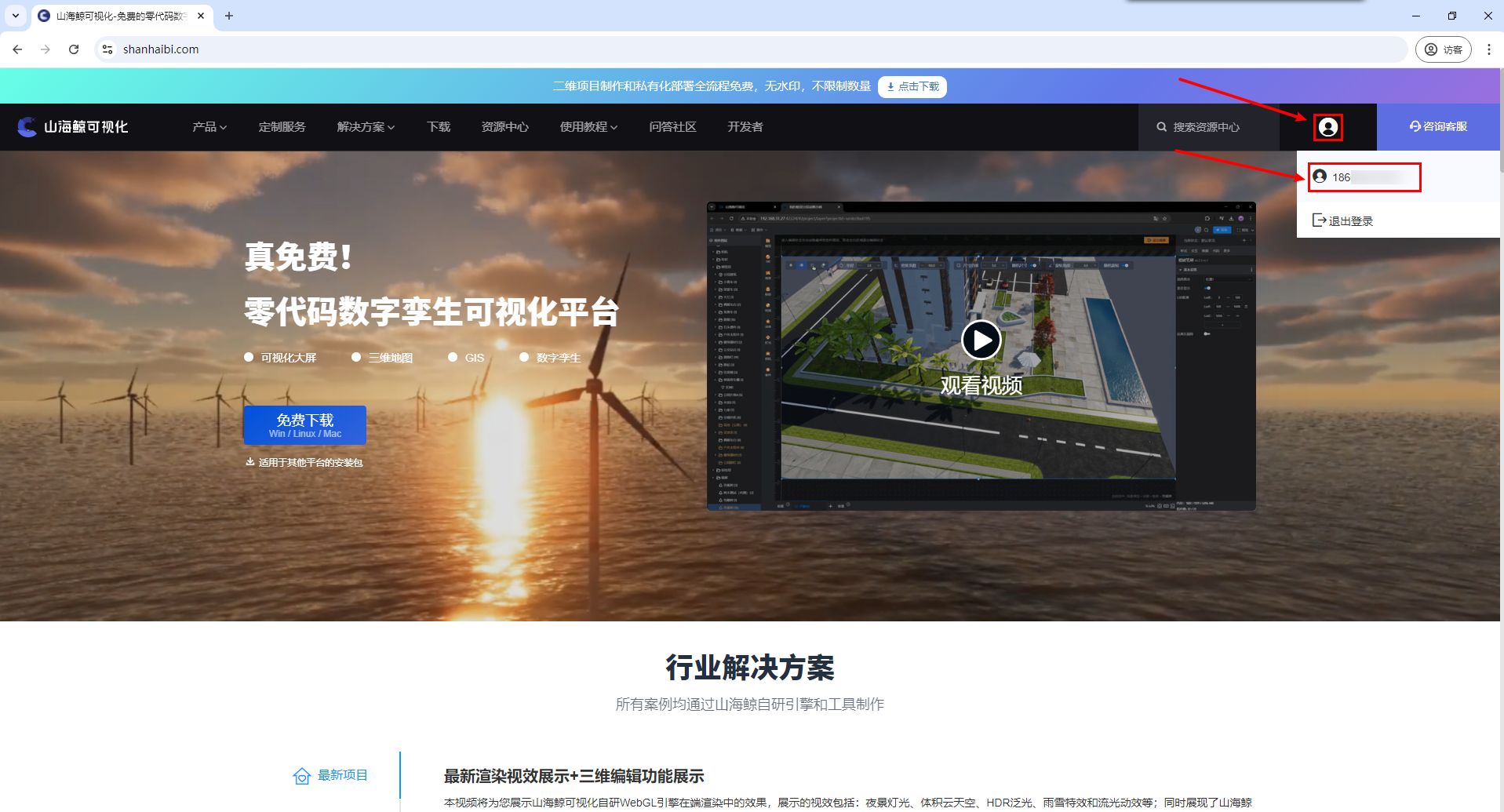
Task: Open the user account avatar icon
Action: tap(1327, 127)
